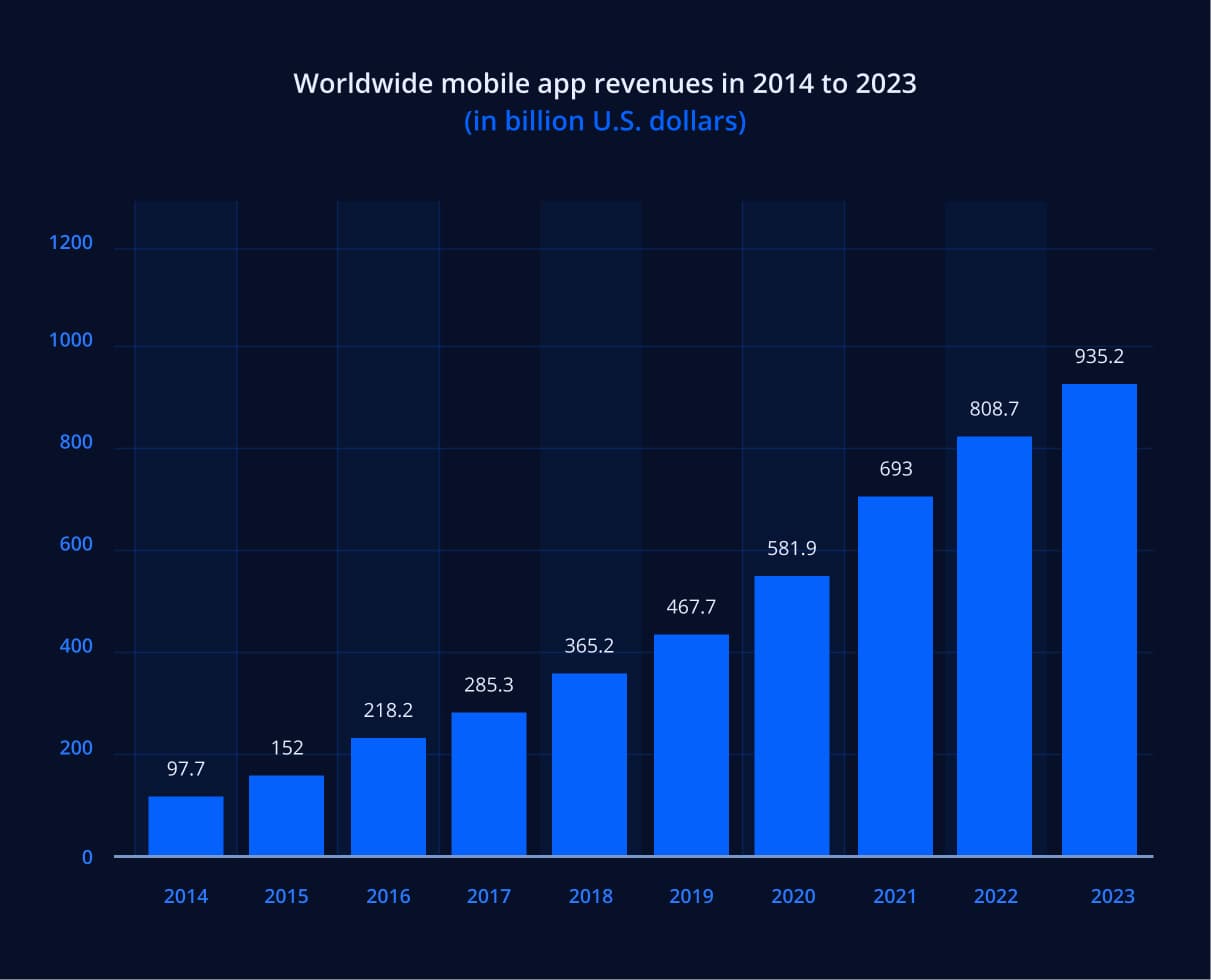
Task: Select the 2022 revenue bar
Action: (x=995, y=645)
